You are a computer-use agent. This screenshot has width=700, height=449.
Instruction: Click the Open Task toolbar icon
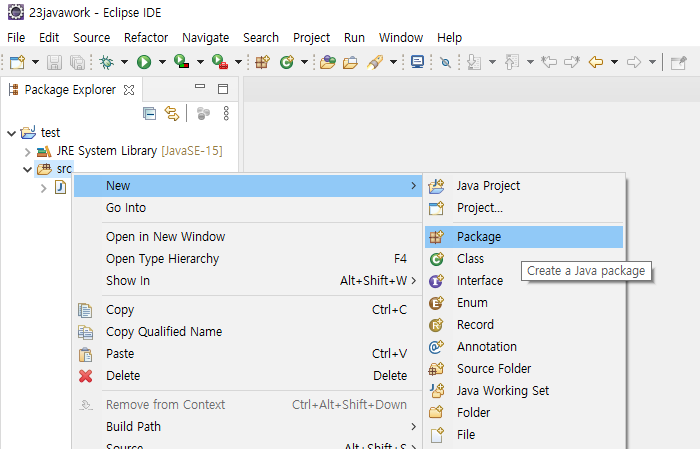(x=350, y=62)
